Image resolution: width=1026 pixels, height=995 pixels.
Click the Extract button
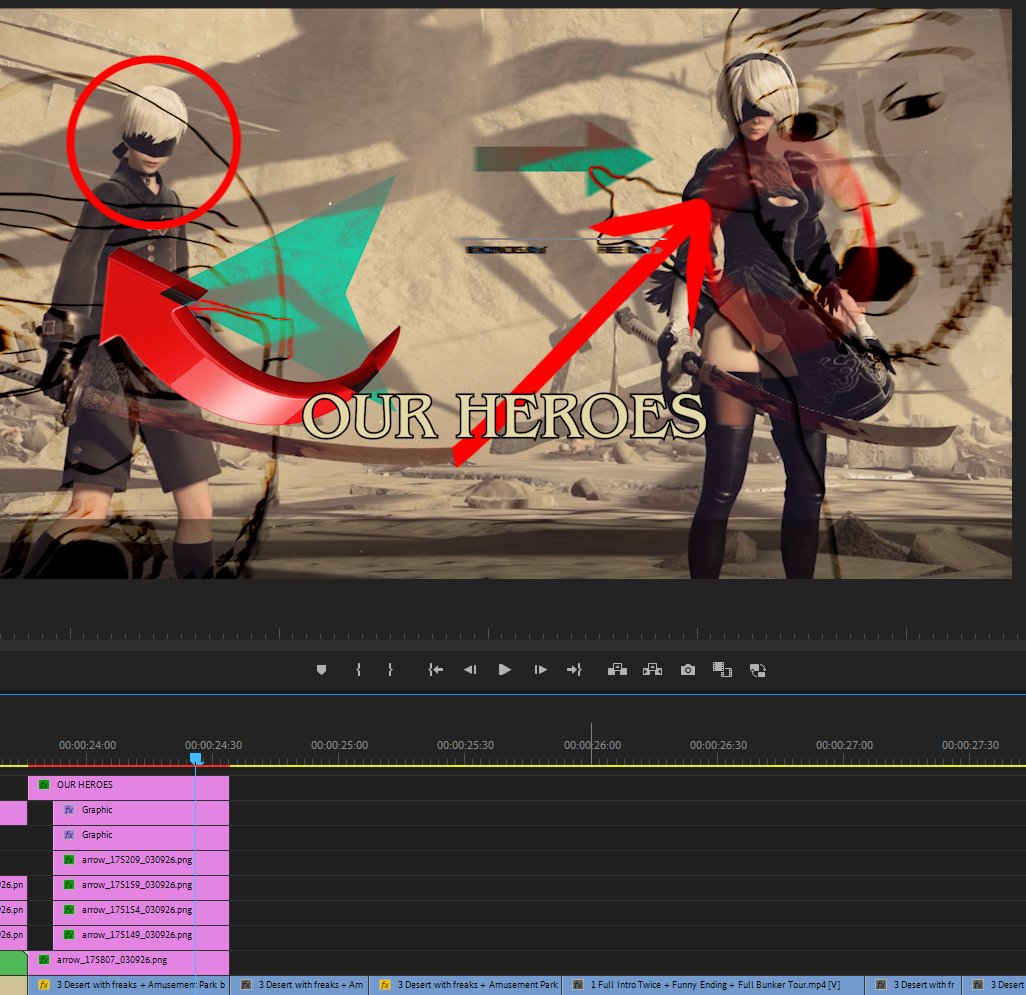pyautogui.click(x=652, y=669)
